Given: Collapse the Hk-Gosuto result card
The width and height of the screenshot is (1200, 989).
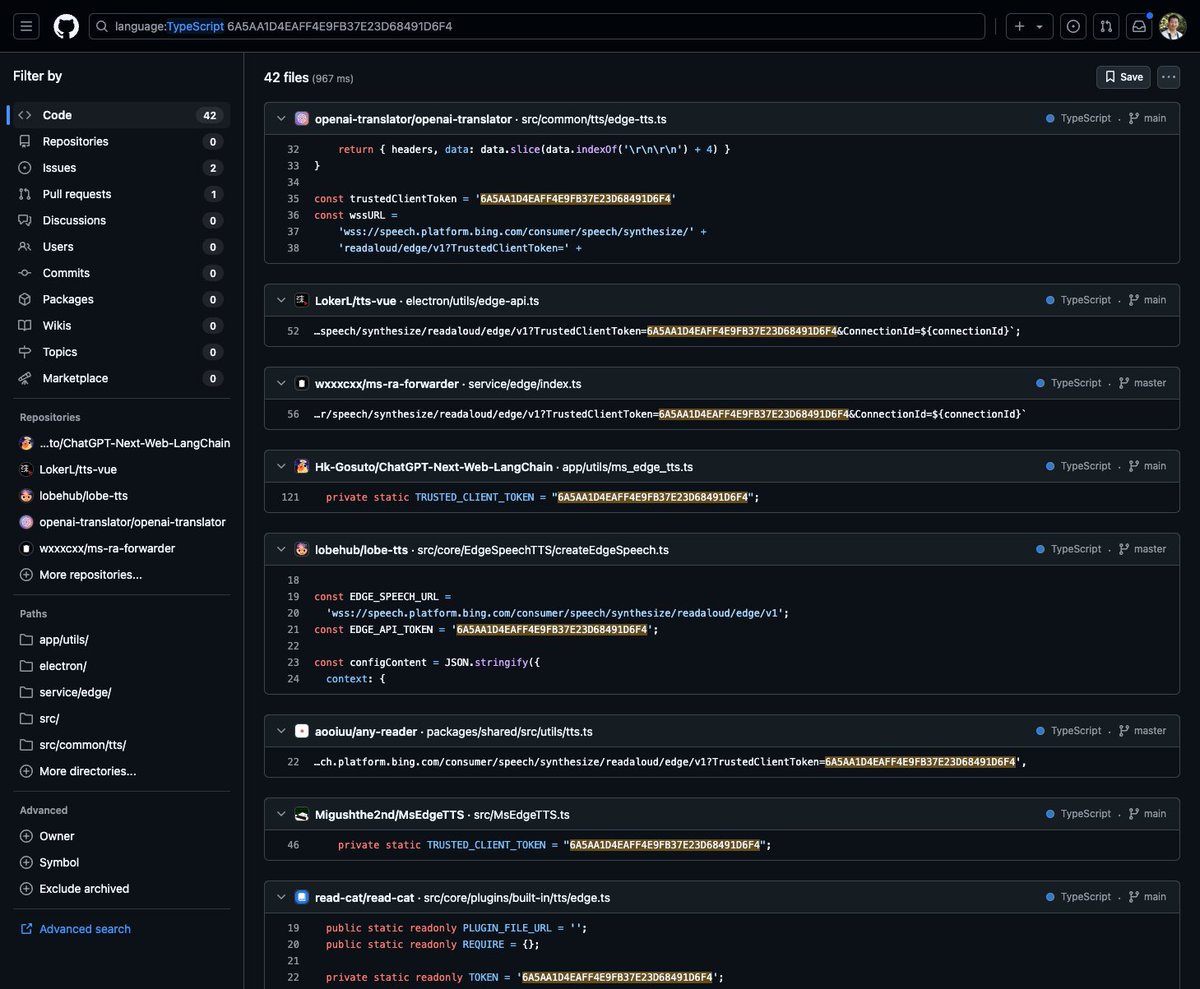Looking at the screenshot, I should 281,466.
